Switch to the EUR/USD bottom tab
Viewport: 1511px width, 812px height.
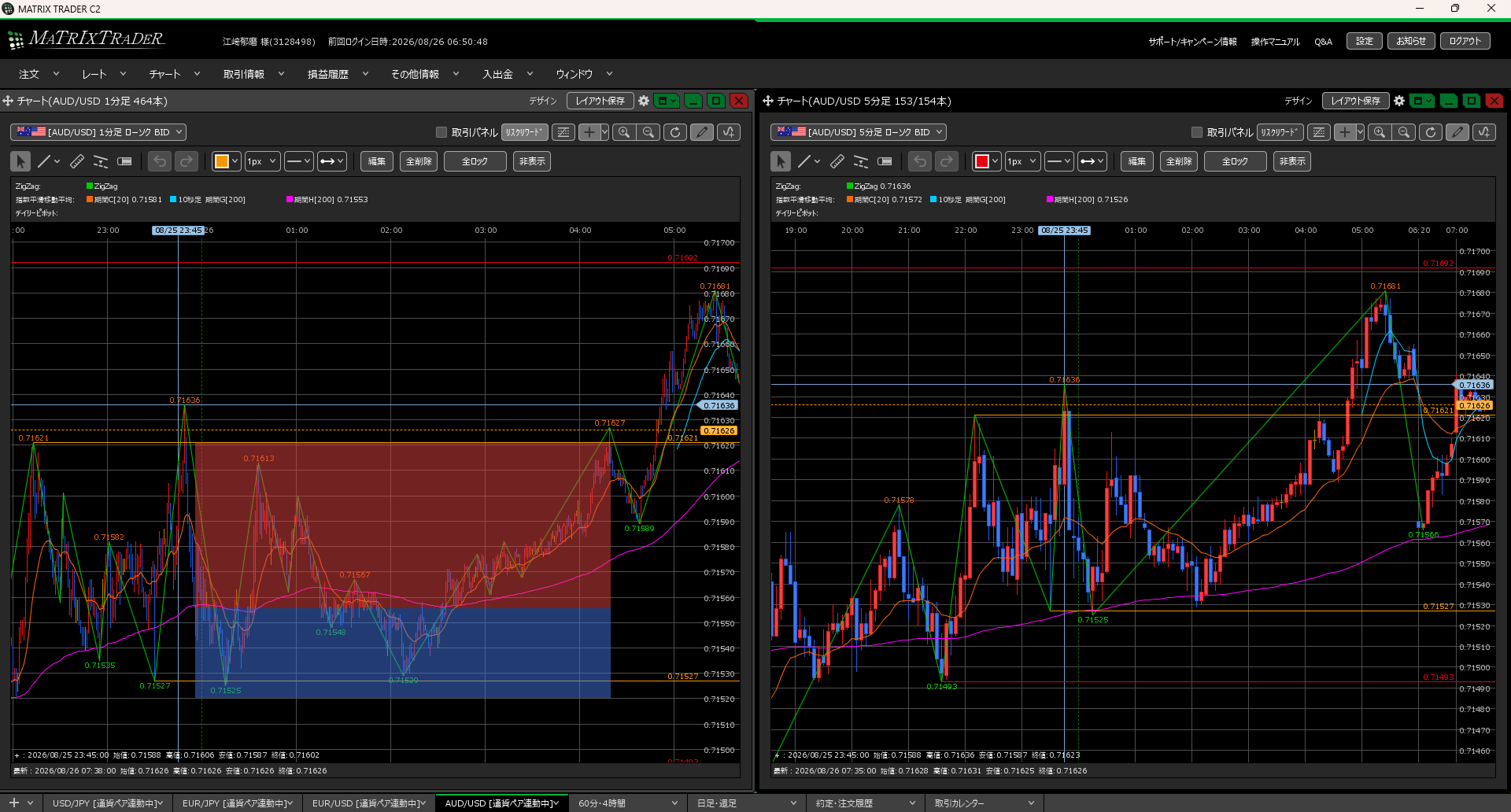pyautogui.click(x=369, y=803)
